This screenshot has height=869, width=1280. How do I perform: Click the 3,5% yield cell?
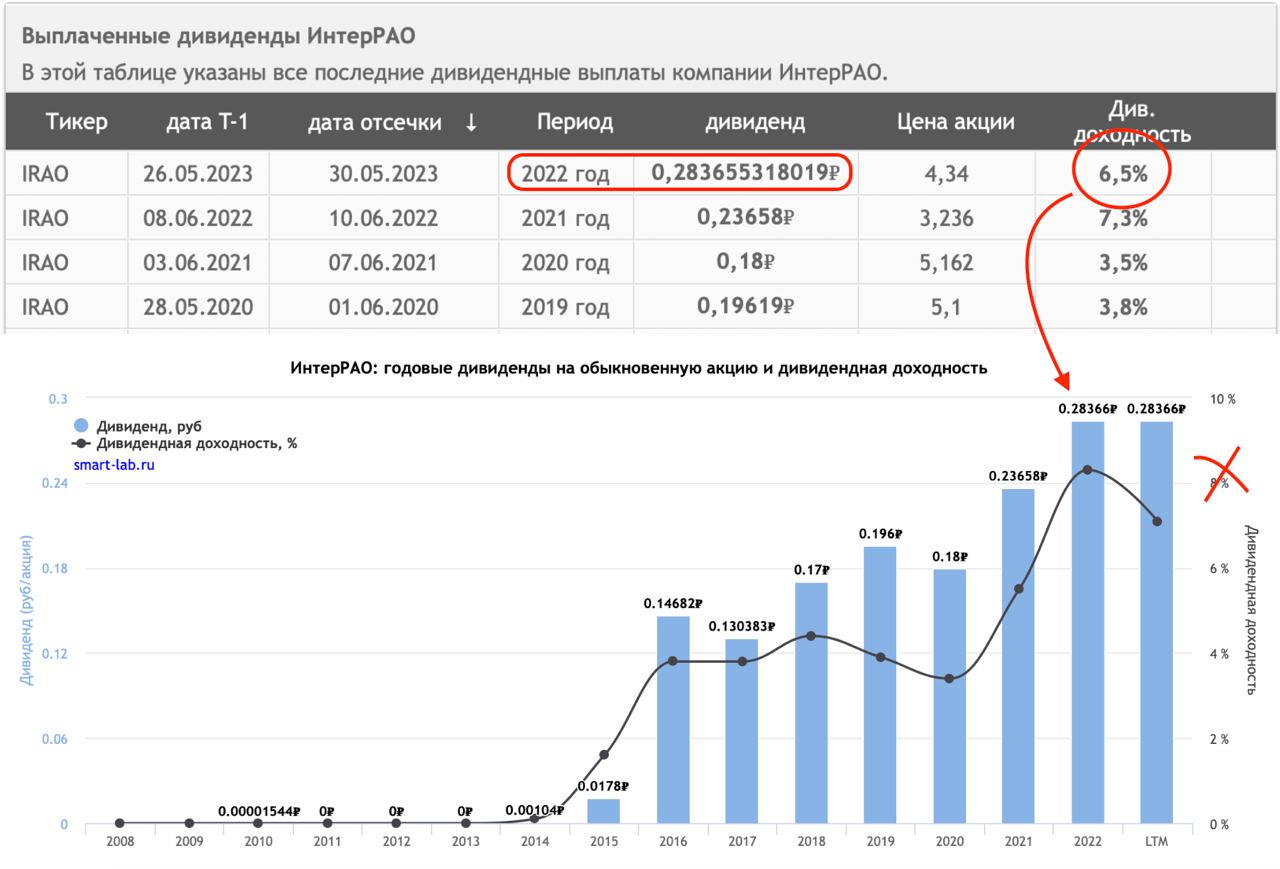(1123, 263)
